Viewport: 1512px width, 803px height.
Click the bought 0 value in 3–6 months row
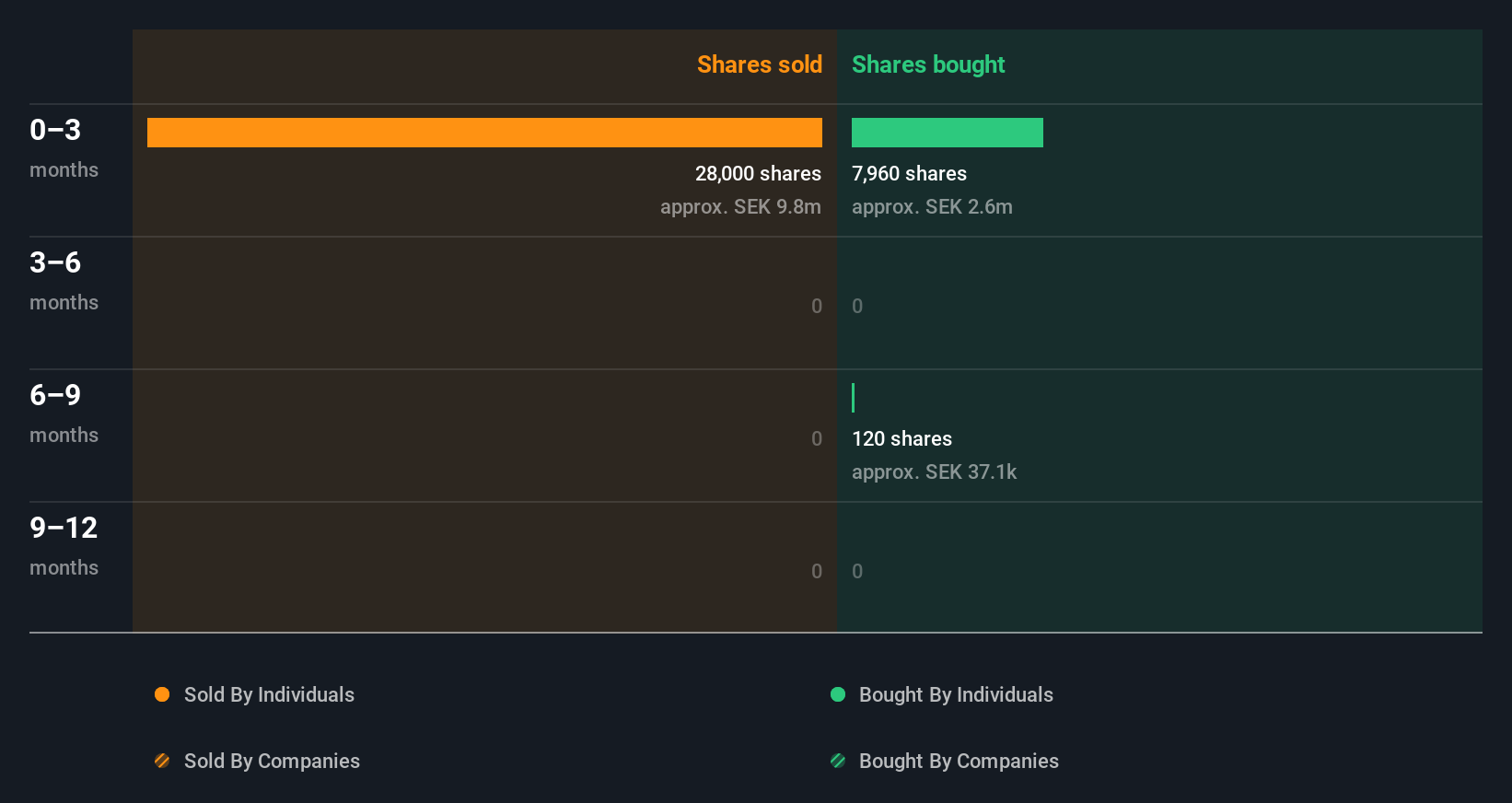tap(857, 306)
